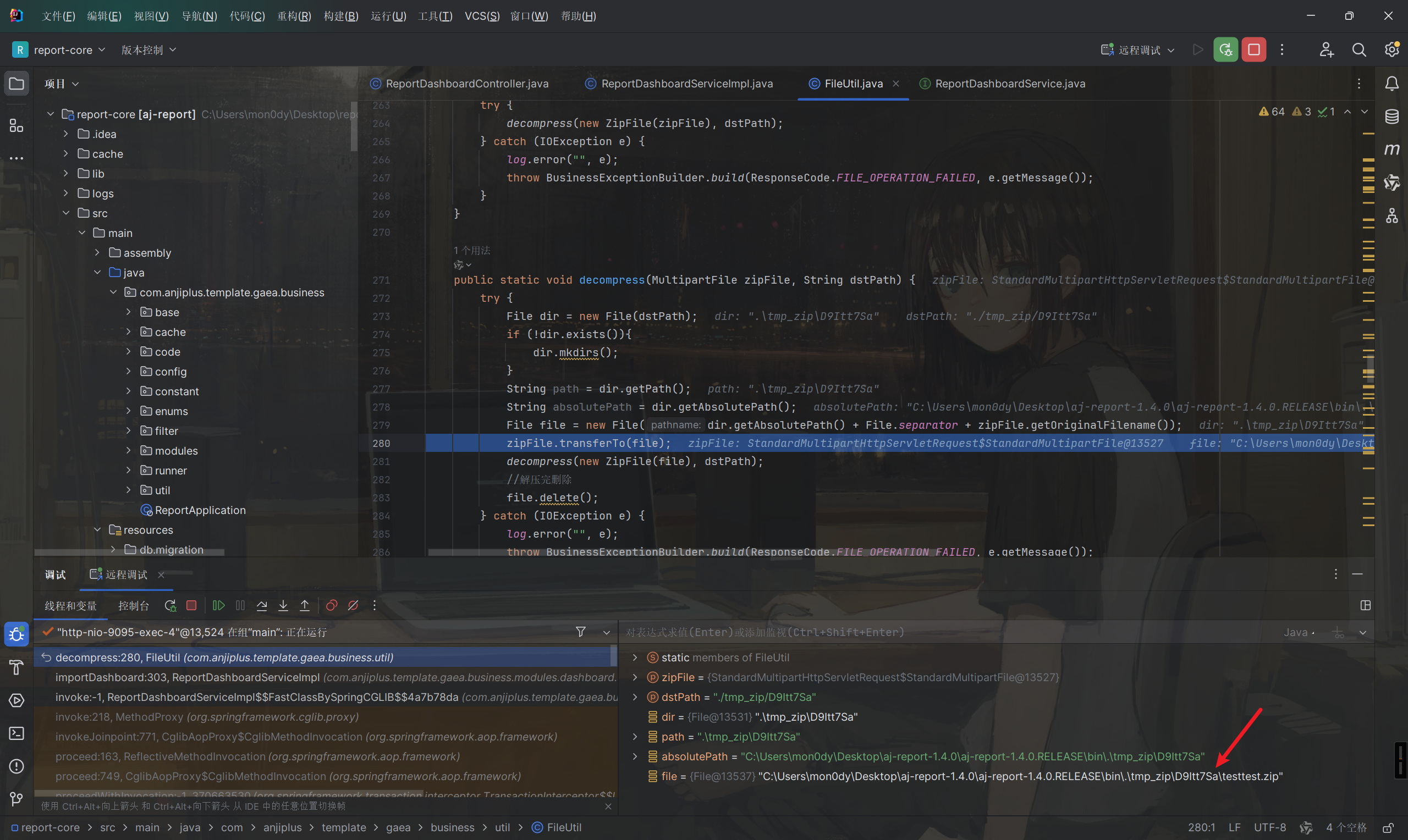Viewport: 1408px width, 840px height.
Task: Close the FileUtil.java tab
Action: 895,84
